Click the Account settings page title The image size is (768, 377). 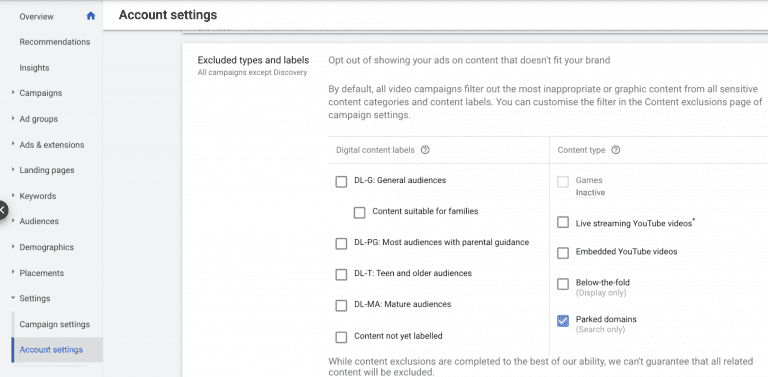168,15
